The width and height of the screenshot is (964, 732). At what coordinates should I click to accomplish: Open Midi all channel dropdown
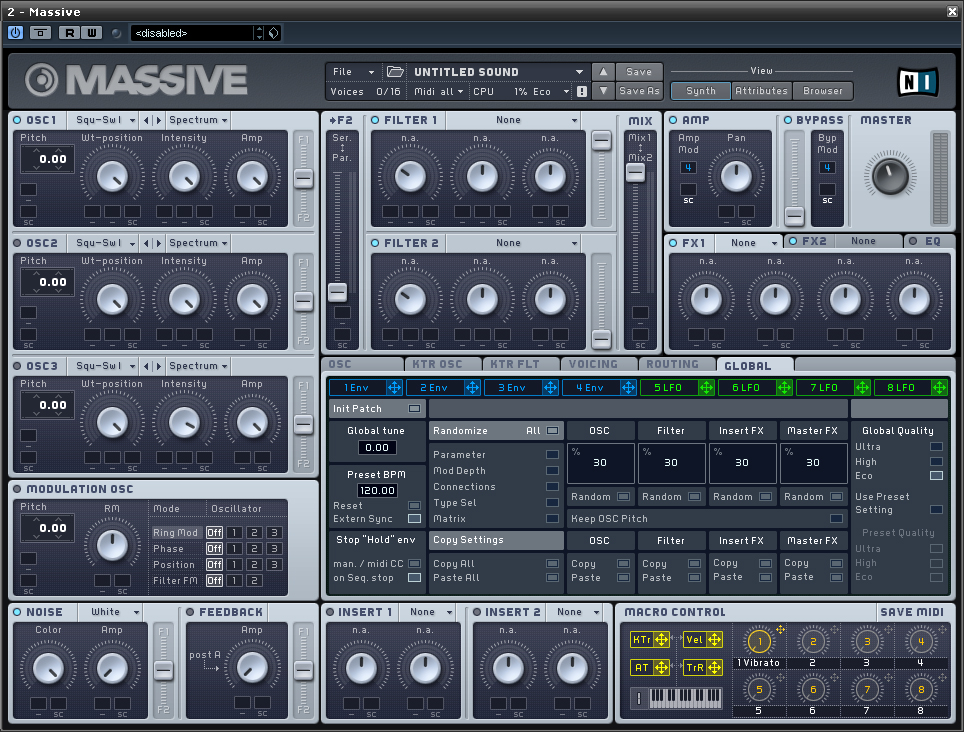438,92
